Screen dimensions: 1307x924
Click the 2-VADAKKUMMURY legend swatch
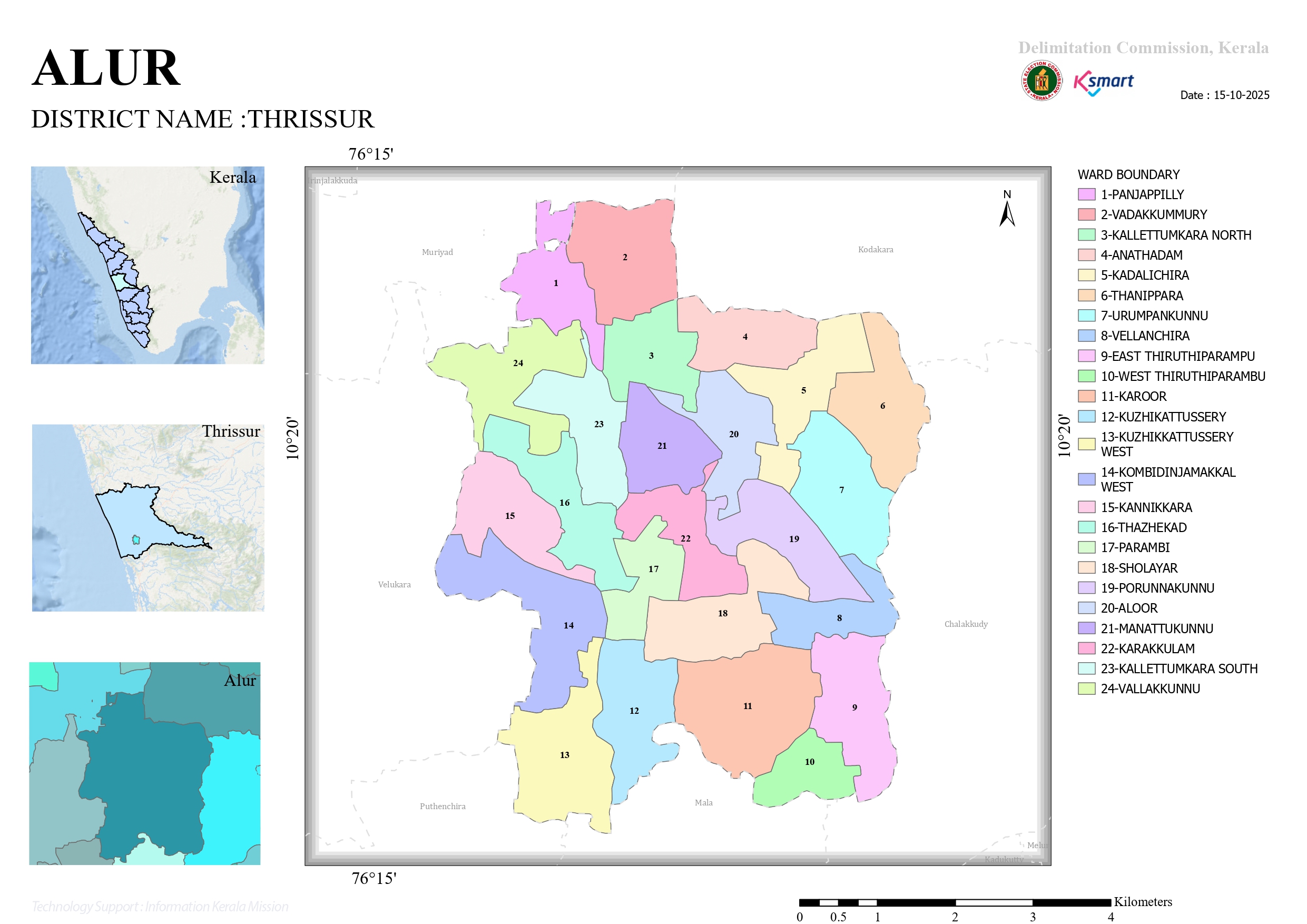pyautogui.click(x=1086, y=214)
